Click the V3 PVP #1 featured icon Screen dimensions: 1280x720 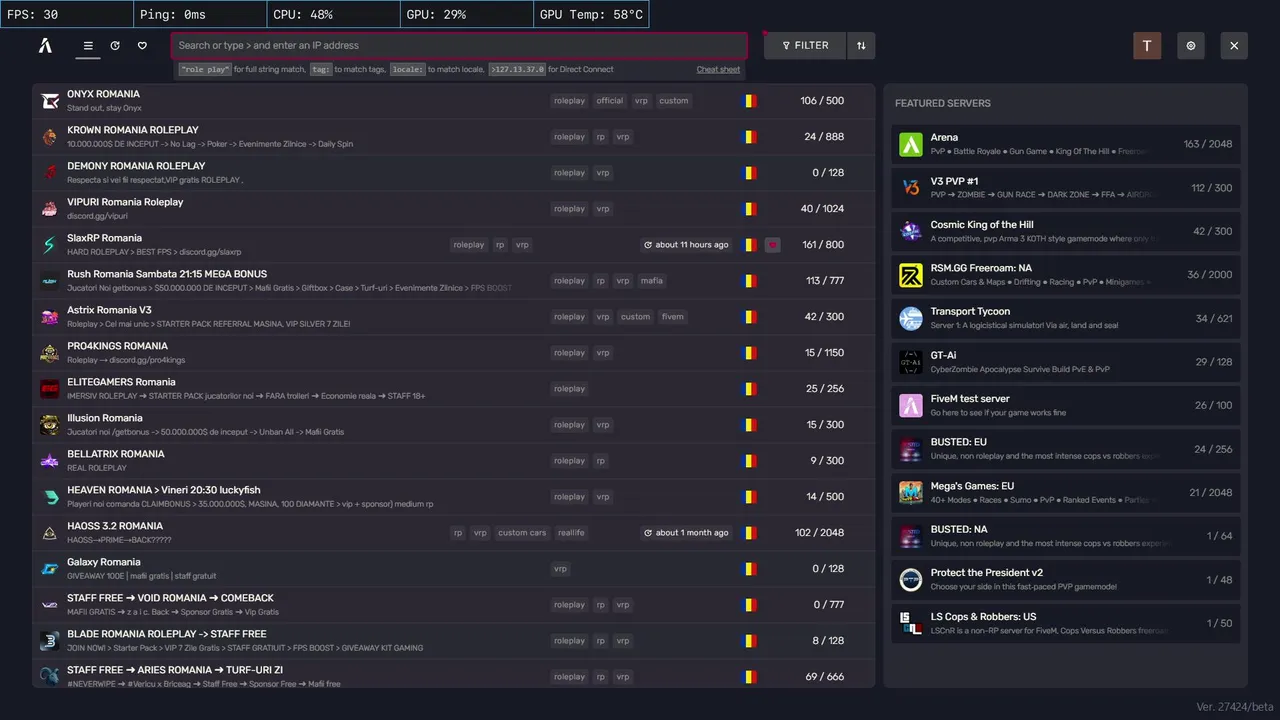[x=911, y=188]
